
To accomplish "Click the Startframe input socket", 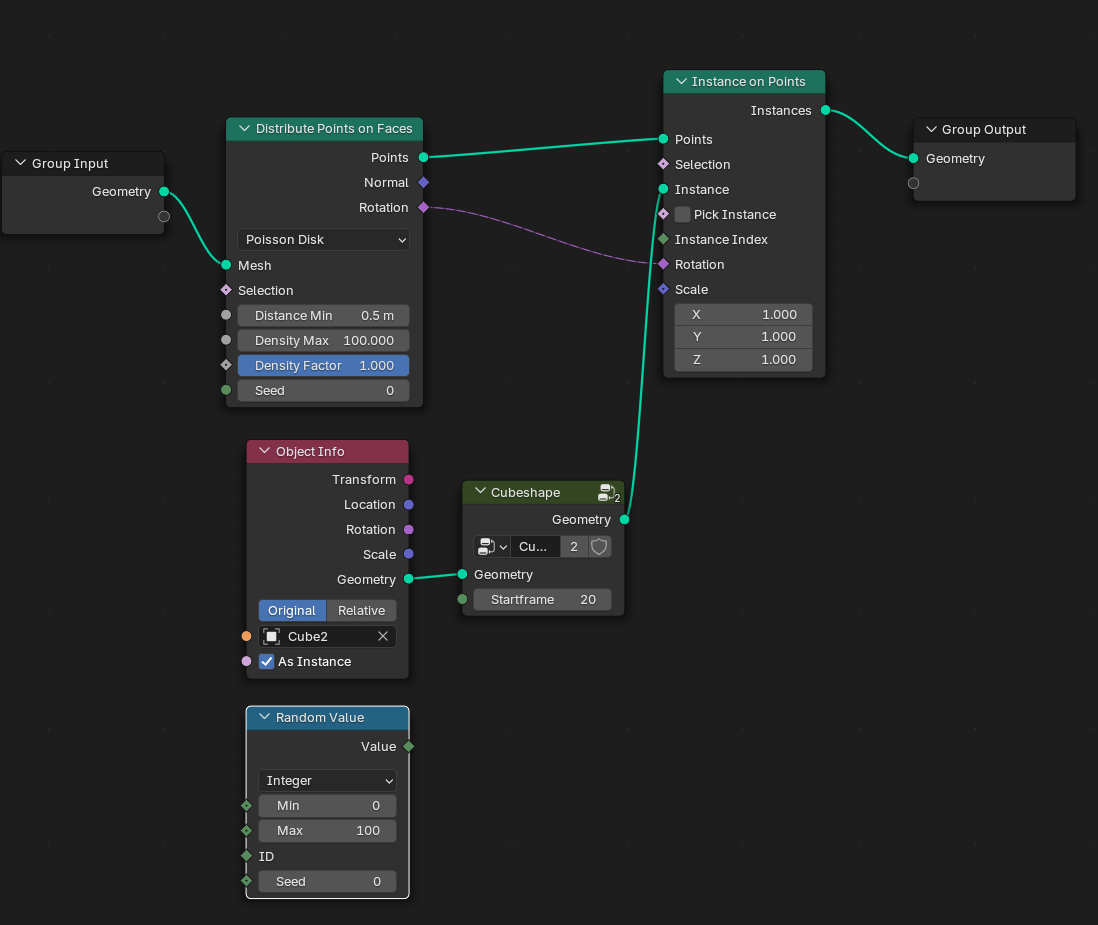I will click(x=462, y=599).
